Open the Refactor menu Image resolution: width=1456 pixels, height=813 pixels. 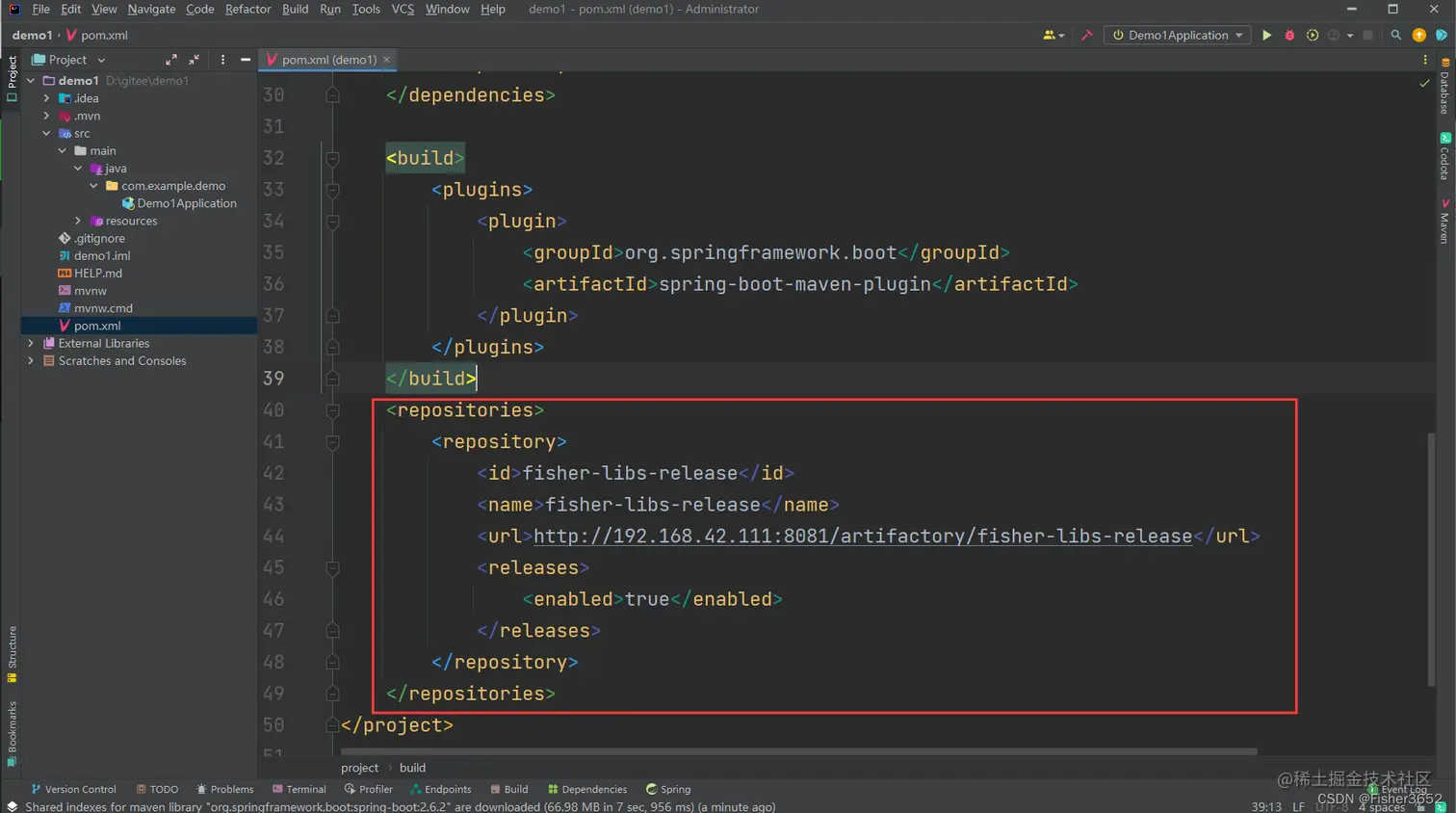point(247,9)
